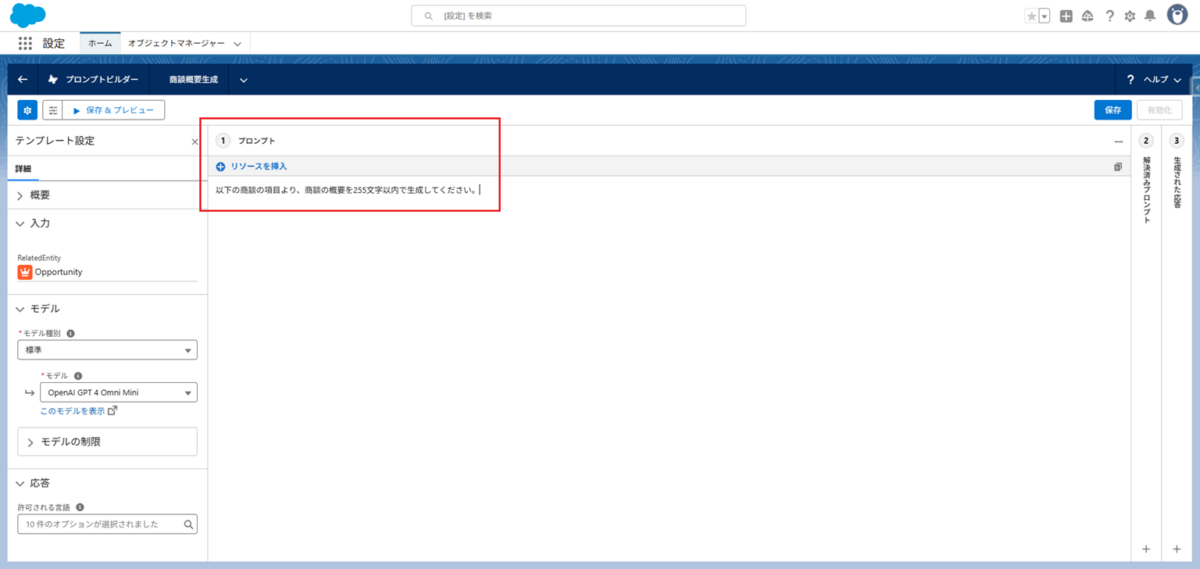Viewport: 1200px width, 569px height.
Task: Click the sliders configuration icon button
Action: tap(52, 110)
